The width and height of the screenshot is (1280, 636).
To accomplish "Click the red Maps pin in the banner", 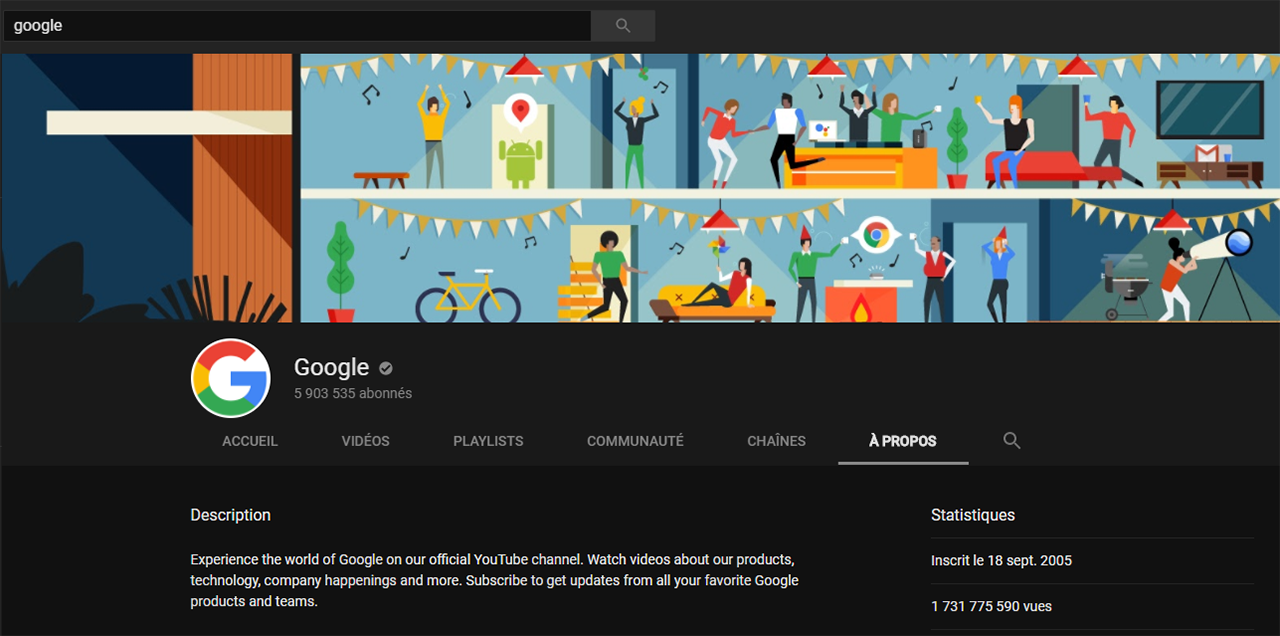I will point(518,111).
